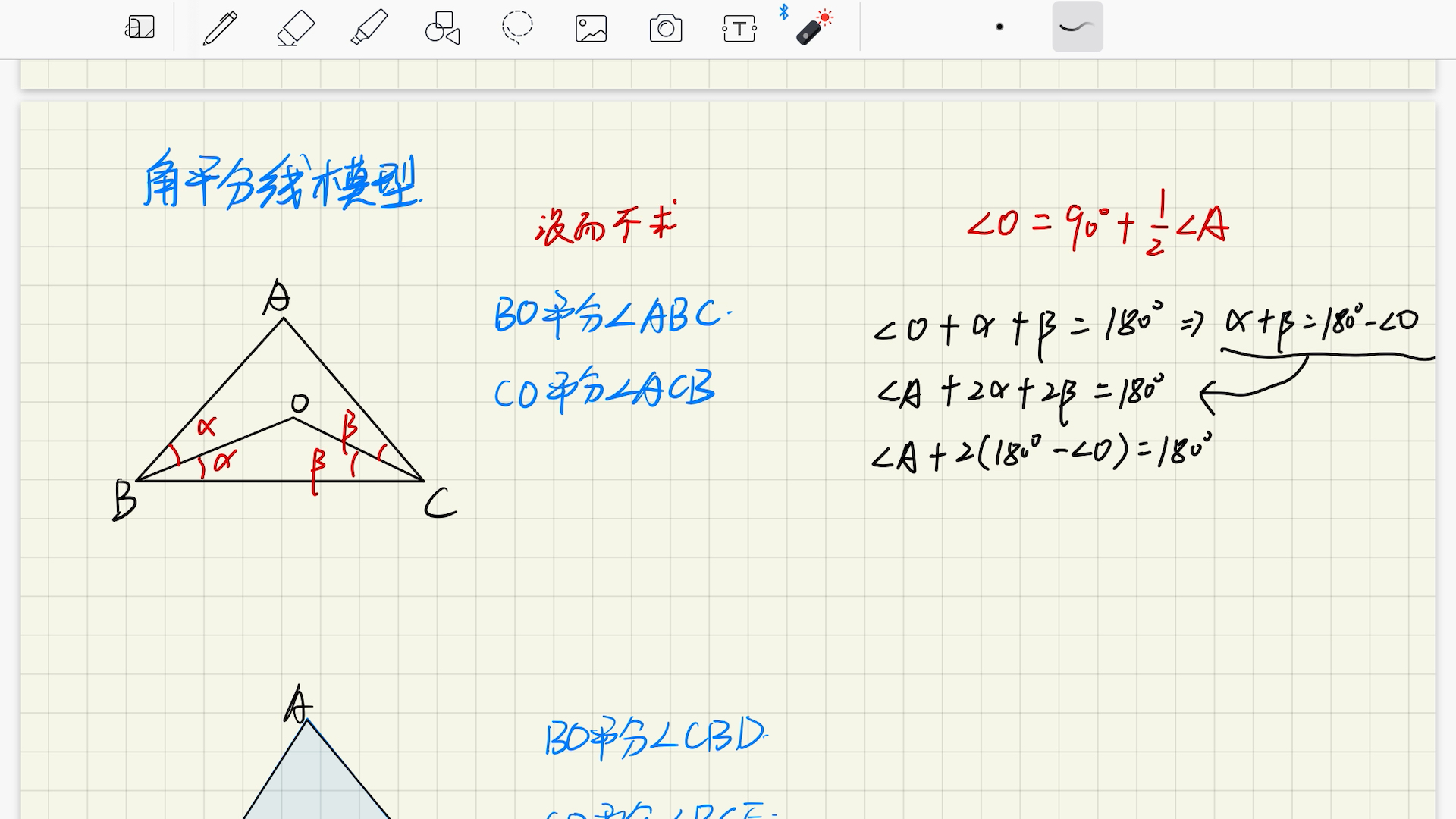Screen dimensions: 1456x819
Task: Click the text BO平分∠ABC
Action: click(x=613, y=314)
